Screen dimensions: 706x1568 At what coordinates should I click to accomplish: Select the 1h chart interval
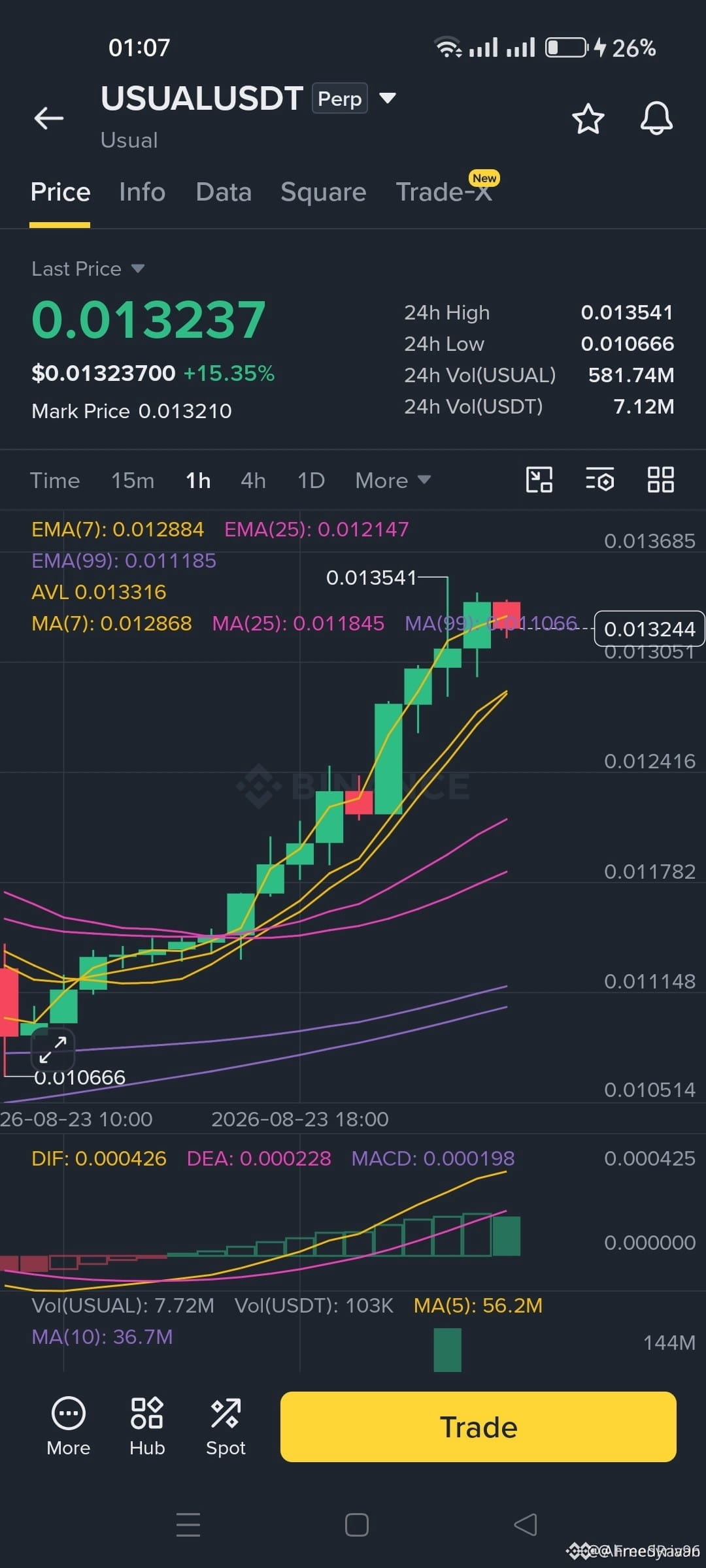(x=198, y=480)
